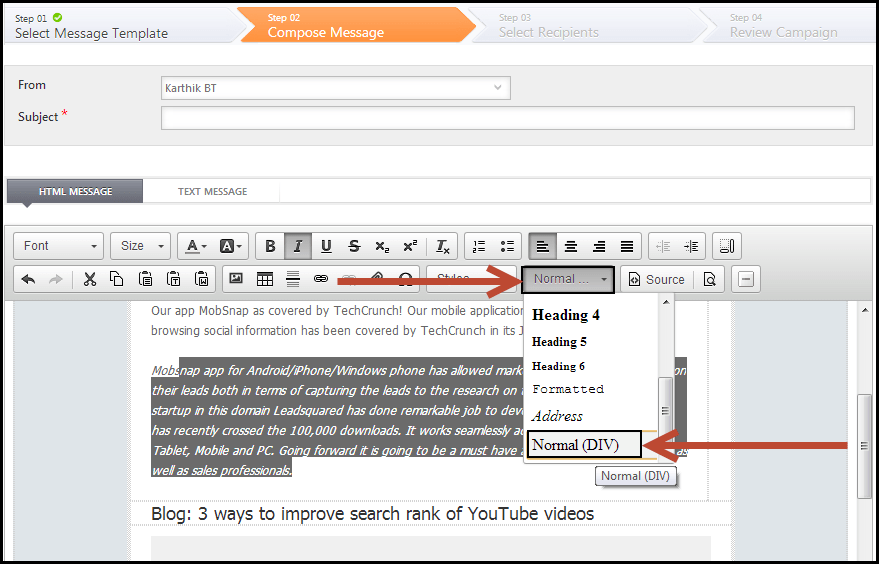Open the preview icon next to Source
The height and width of the screenshot is (564, 879).
pos(710,279)
